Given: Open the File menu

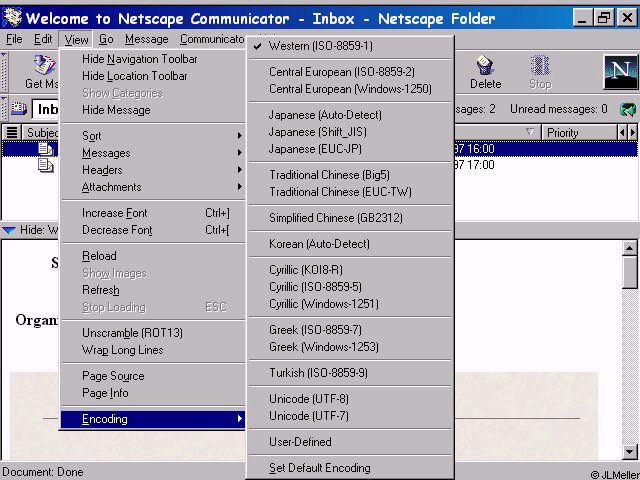Looking at the screenshot, I should (14, 39).
